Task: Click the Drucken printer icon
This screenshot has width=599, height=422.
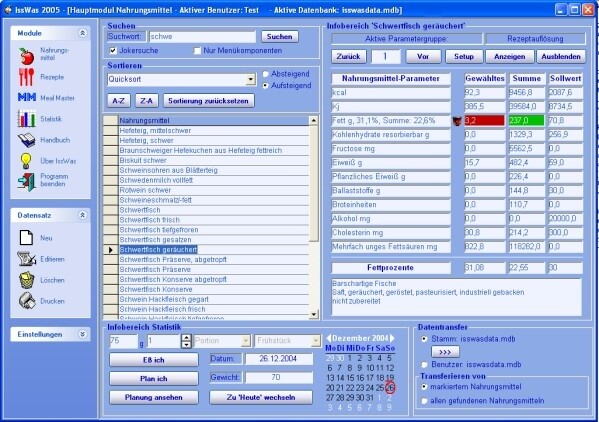Action: pos(27,301)
